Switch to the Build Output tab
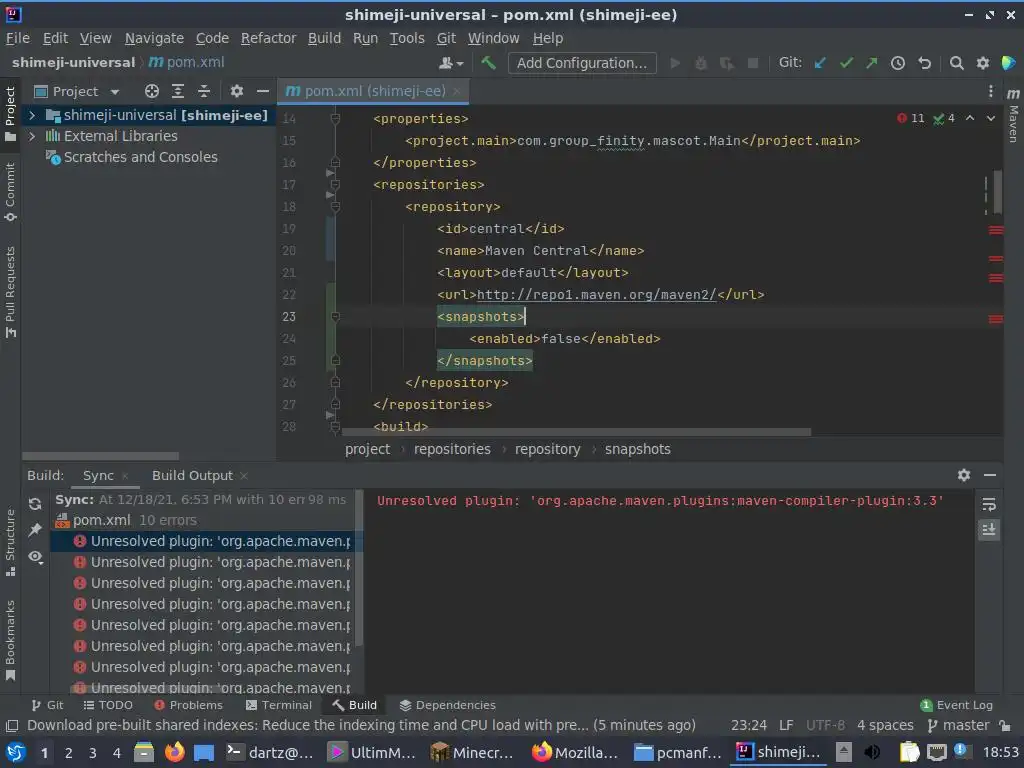The image size is (1024, 768). [192, 475]
